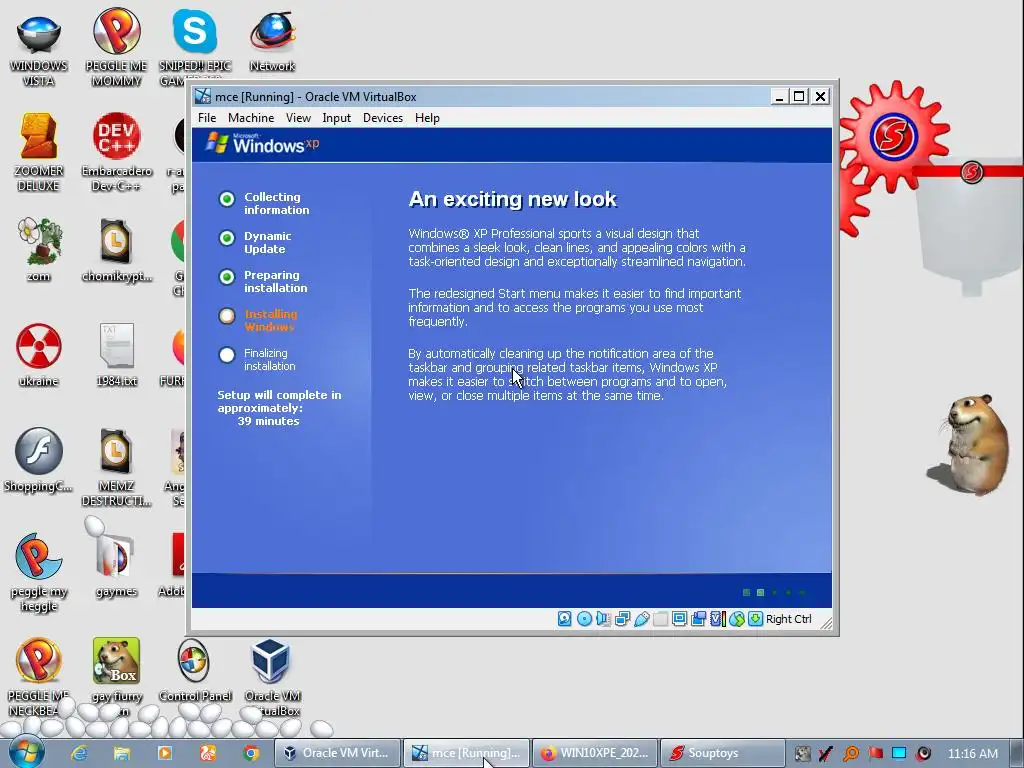Select the ukraine radiation desktop icon
This screenshot has height=768, width=1024.
pos(39,355)
